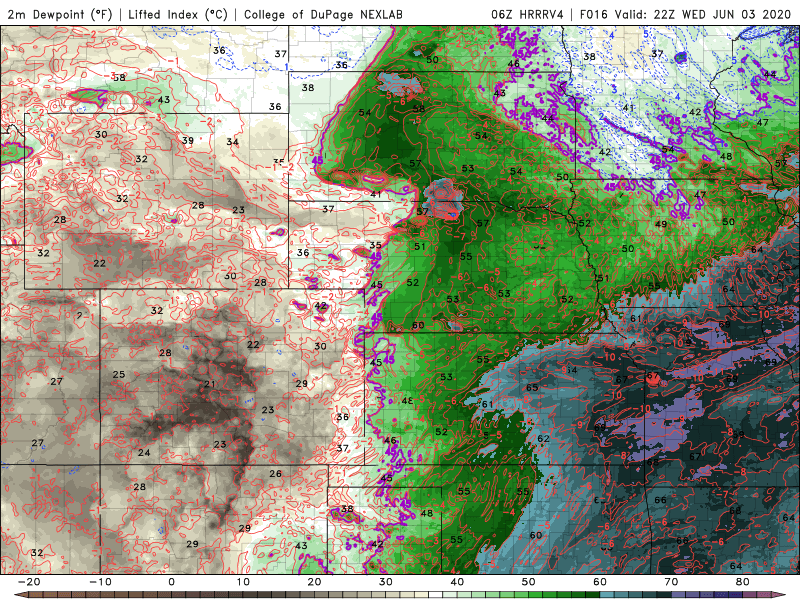Click the 'College of DuPage NEXLAB' label
This screenshot has height=600, width=800.
click(x=323, y=14)
